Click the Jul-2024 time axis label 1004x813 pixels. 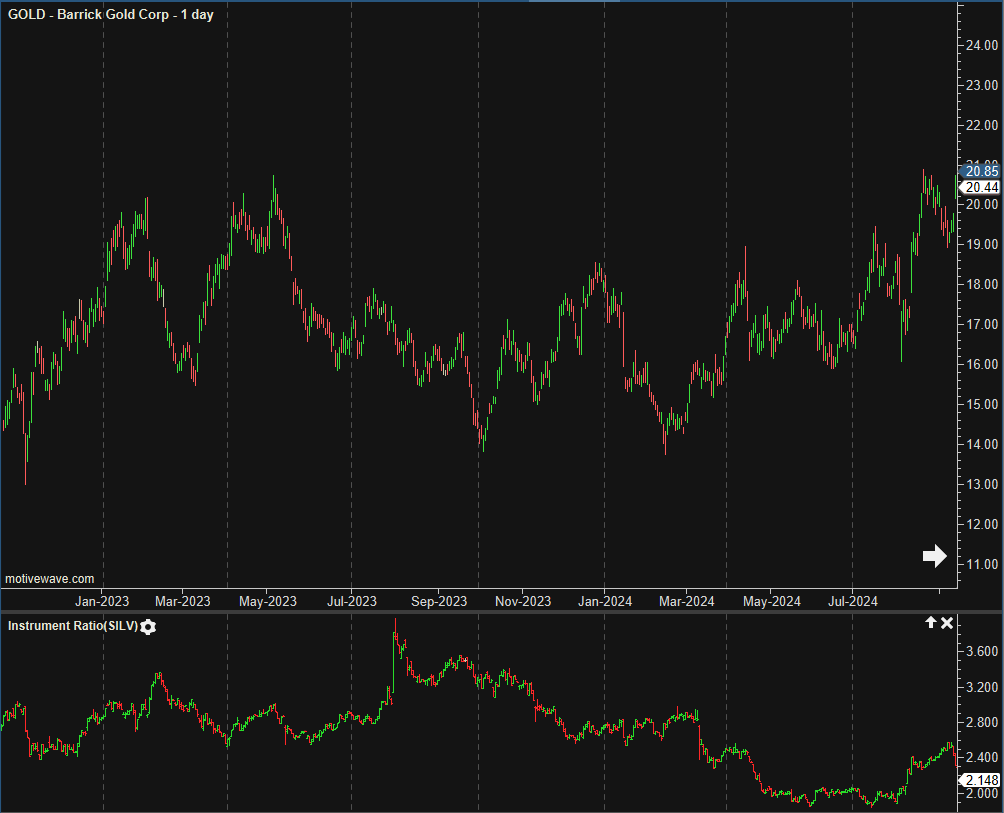tap(852, 601)
